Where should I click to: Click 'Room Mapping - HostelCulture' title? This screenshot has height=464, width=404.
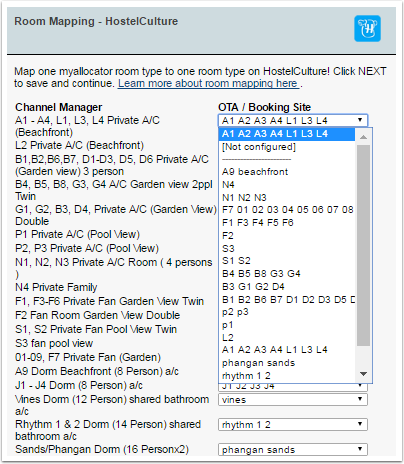96,21
